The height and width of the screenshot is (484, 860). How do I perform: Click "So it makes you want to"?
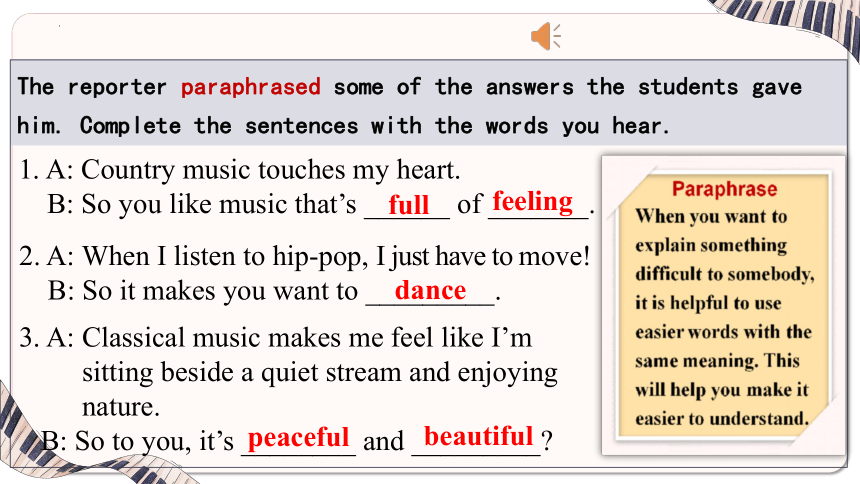[x=220, y=291]
